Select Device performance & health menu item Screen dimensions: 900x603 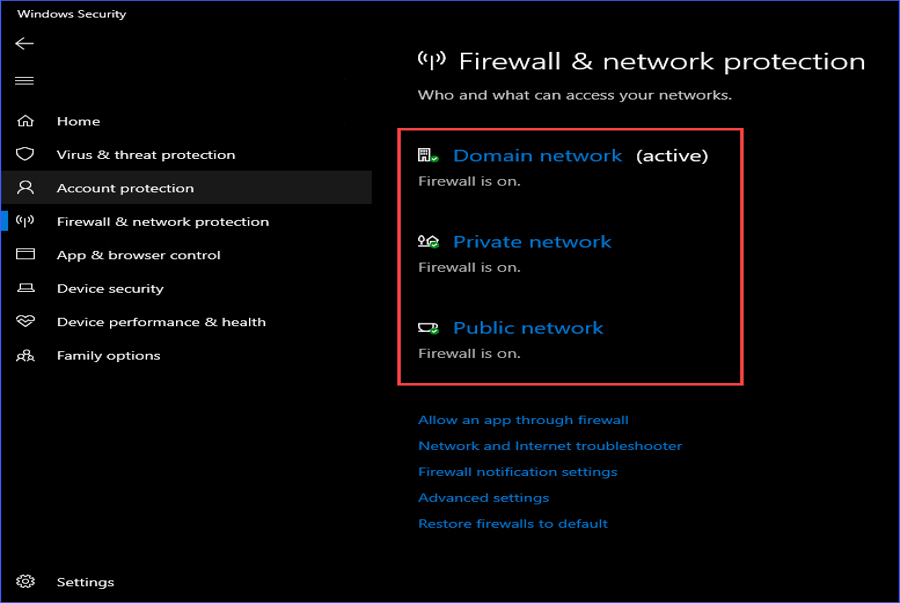[x=161, y=322]
